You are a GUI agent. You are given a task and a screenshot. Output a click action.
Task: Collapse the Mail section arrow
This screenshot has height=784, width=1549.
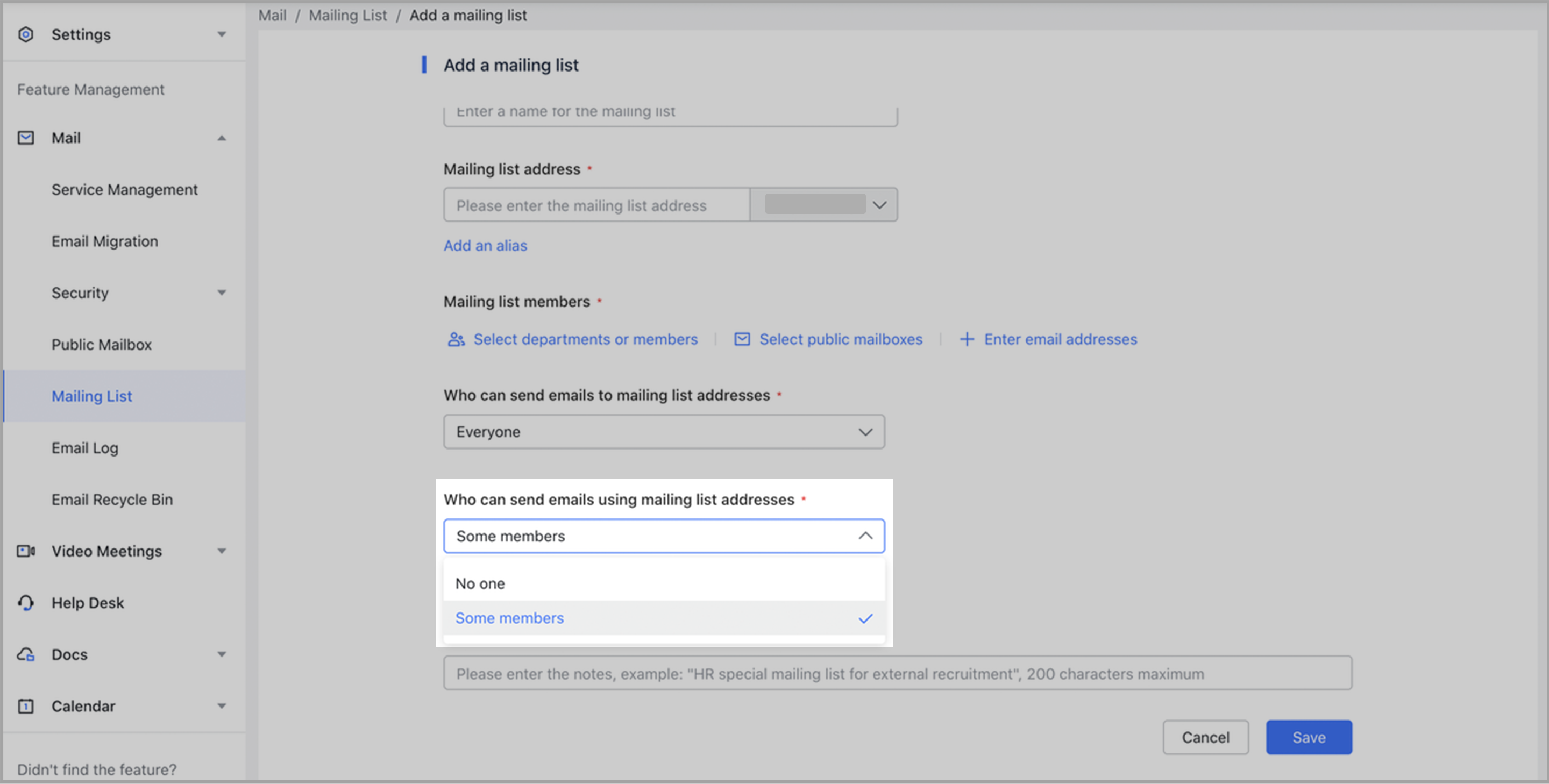pos(222,138)
